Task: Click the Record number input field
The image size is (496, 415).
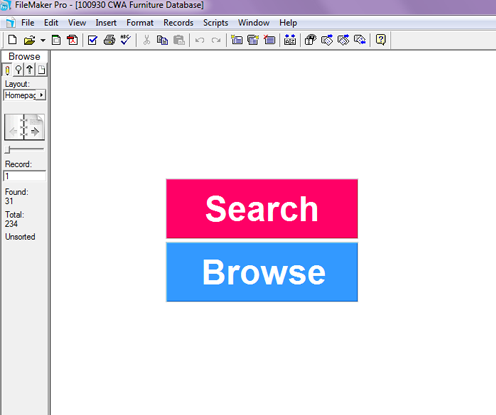Action: pyautogui.click(x=24, y=176)
